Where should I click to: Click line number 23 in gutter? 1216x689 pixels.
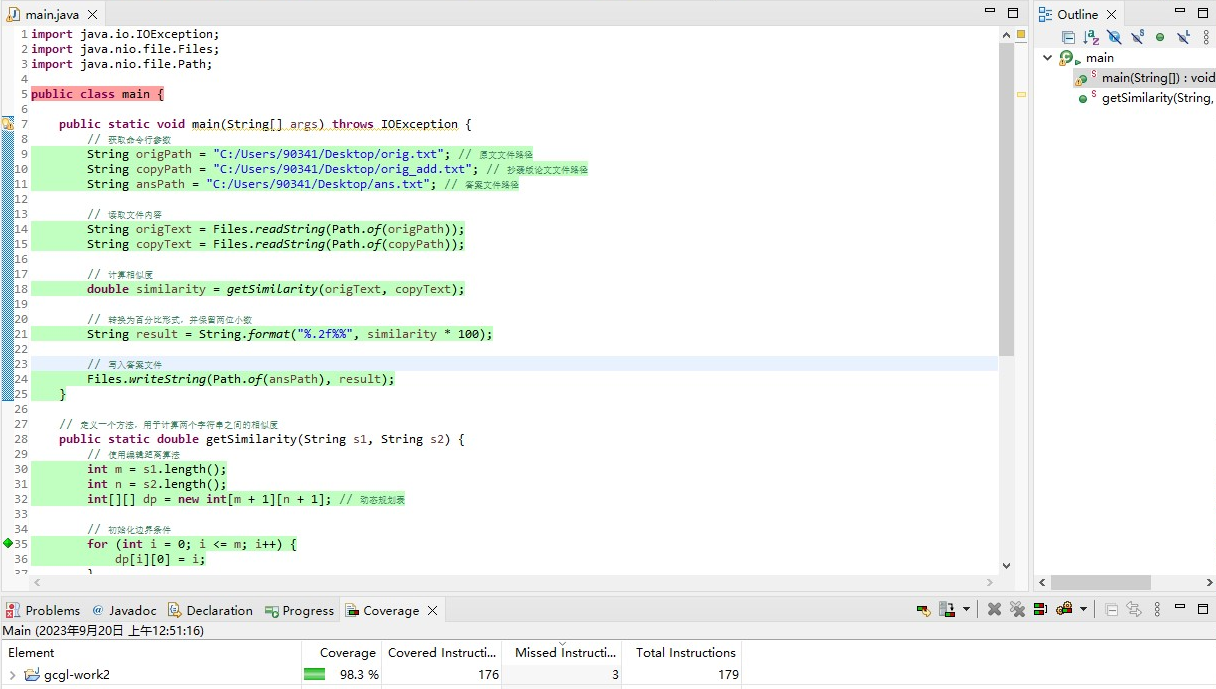coord(22,364)
